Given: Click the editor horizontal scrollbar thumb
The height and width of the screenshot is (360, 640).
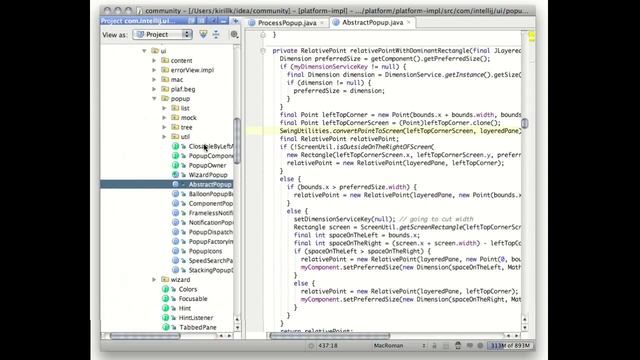Looking at the screenshot, I should pos(329,336).
